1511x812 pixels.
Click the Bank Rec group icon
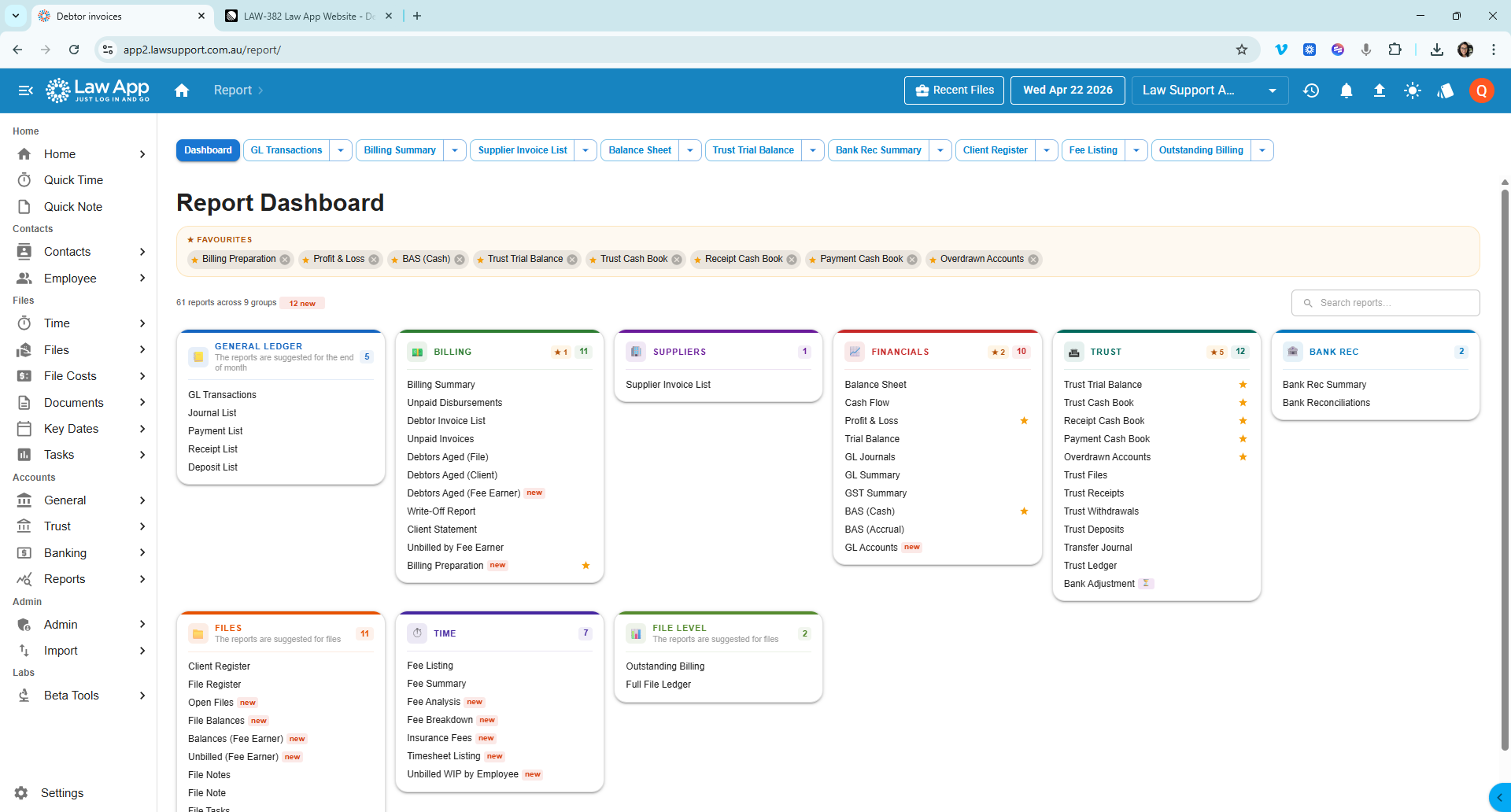point(1292,352)
